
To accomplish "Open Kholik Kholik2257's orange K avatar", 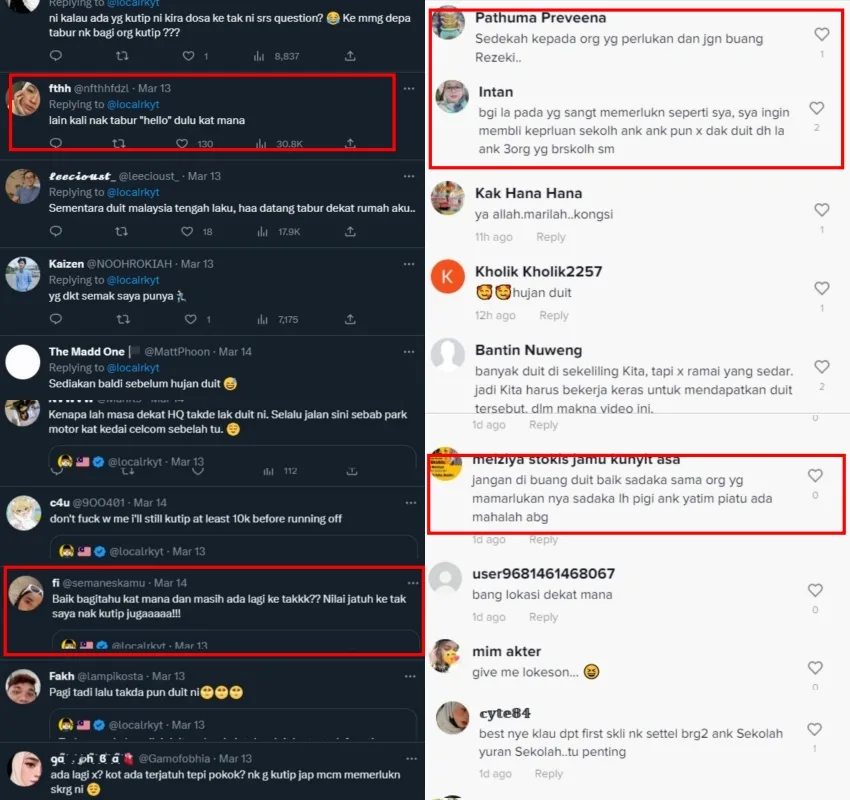I will [x=448, y=277].
